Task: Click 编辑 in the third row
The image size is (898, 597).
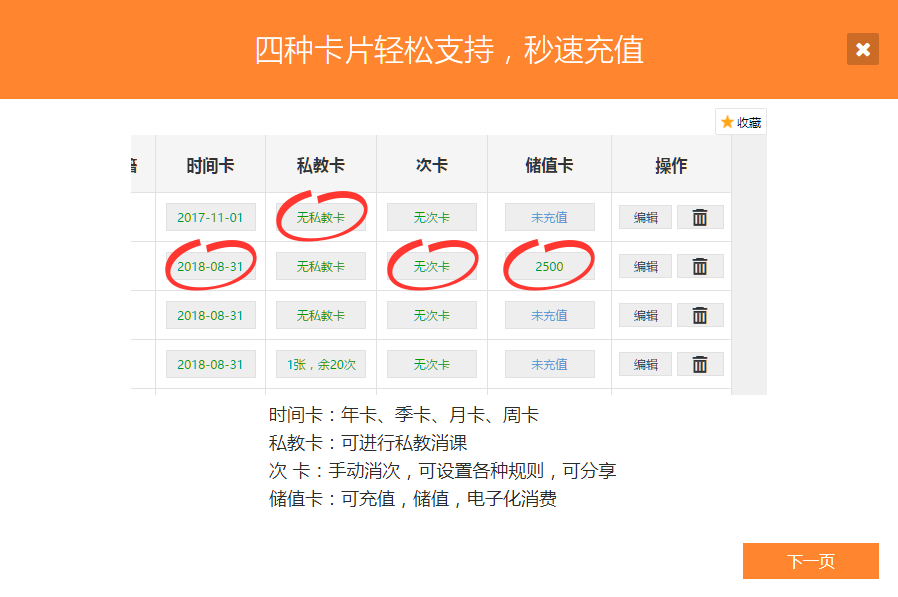Action: (645, 315)
